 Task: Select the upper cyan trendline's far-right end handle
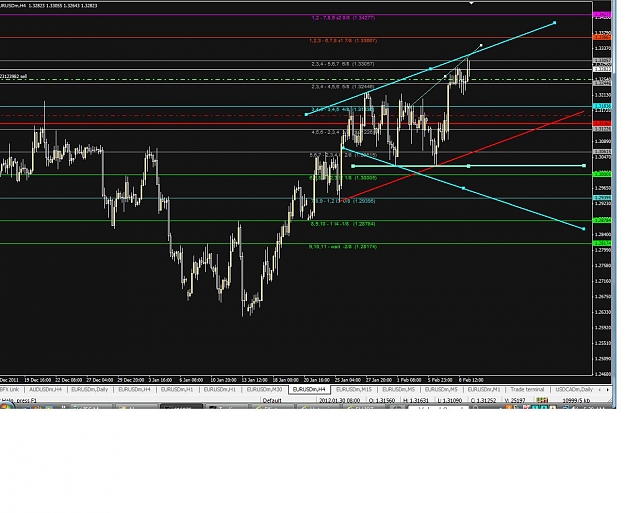[554, 23]
